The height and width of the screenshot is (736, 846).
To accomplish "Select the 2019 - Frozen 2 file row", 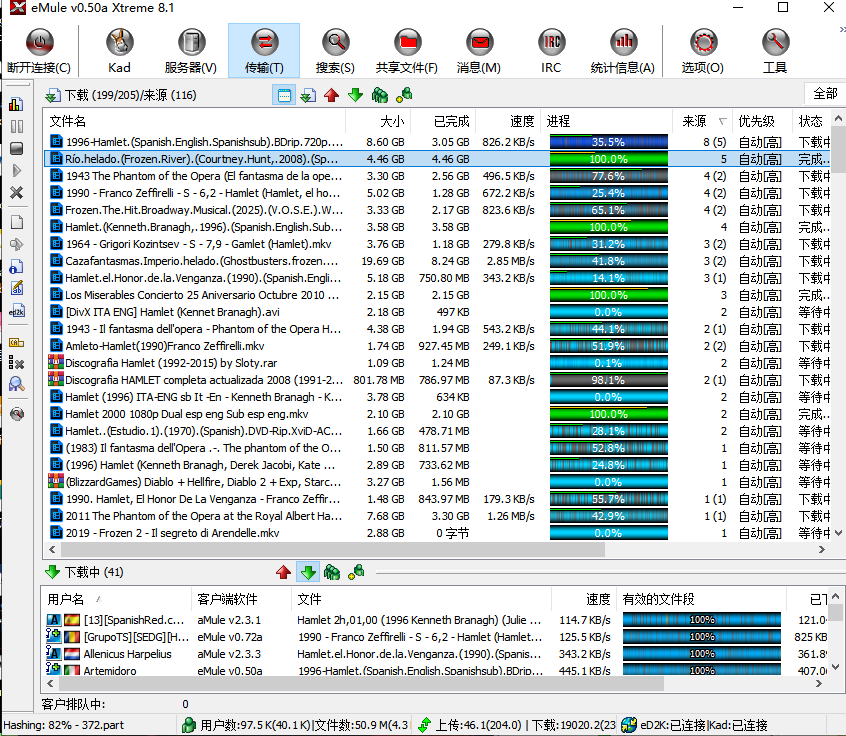I will coord(437,533).
